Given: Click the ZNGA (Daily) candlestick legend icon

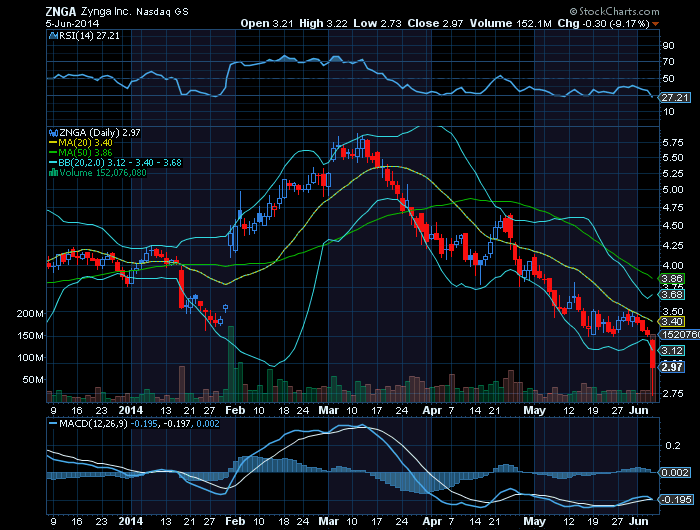Looking at the screenshot, I should pyautogui.click(x=54, y=133).
